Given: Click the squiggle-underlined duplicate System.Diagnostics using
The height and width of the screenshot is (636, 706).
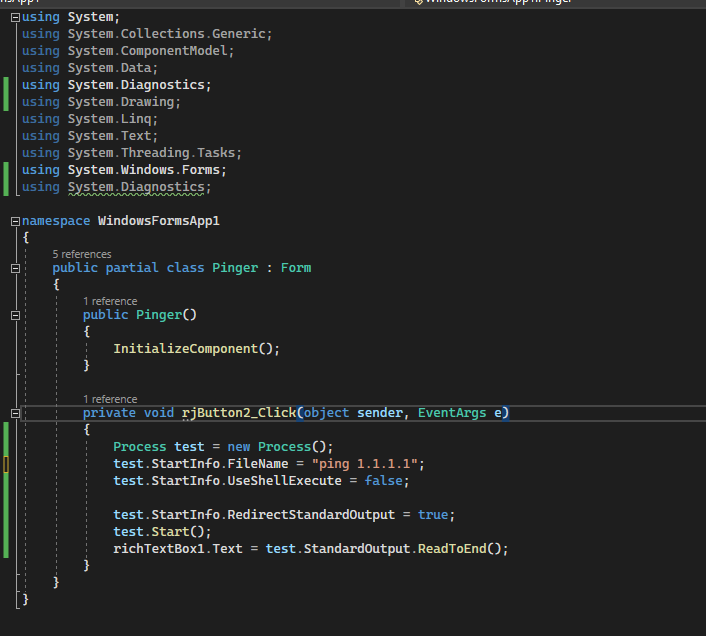Looking at the screenshot, I should (136, 187).
